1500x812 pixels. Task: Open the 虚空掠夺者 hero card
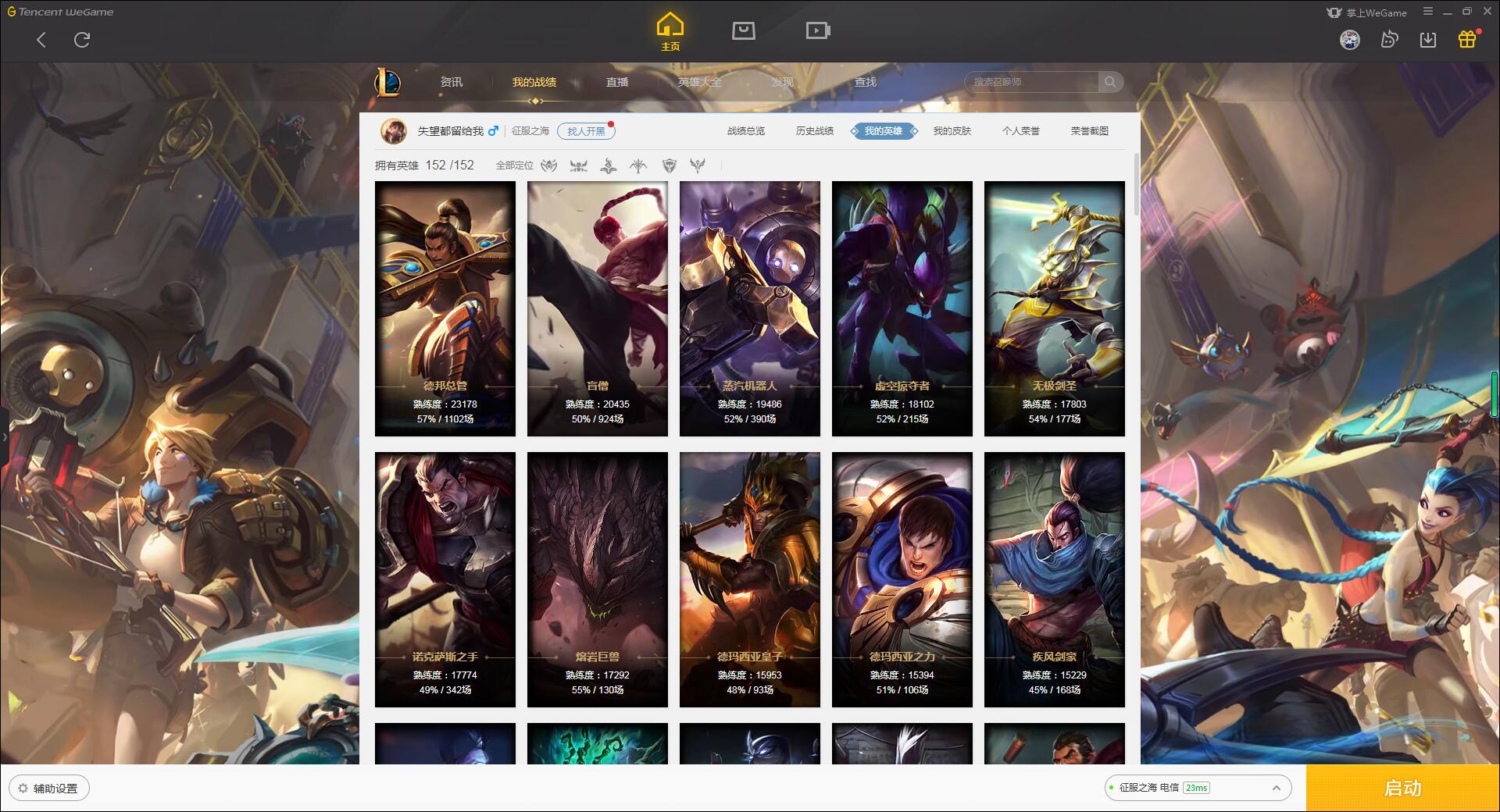click(x=902, y=308)
